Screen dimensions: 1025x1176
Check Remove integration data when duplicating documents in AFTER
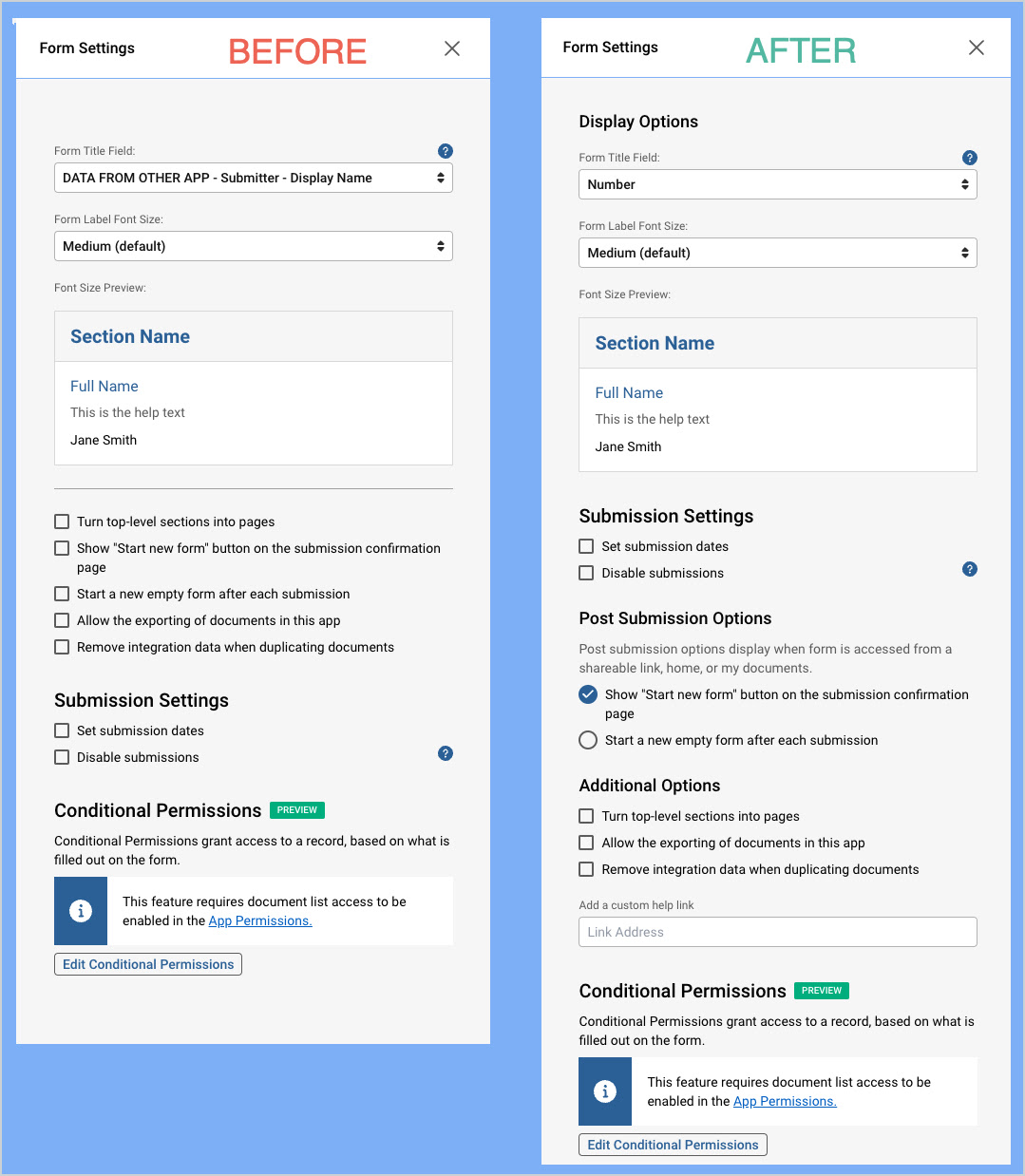click(x=586, y=869)
